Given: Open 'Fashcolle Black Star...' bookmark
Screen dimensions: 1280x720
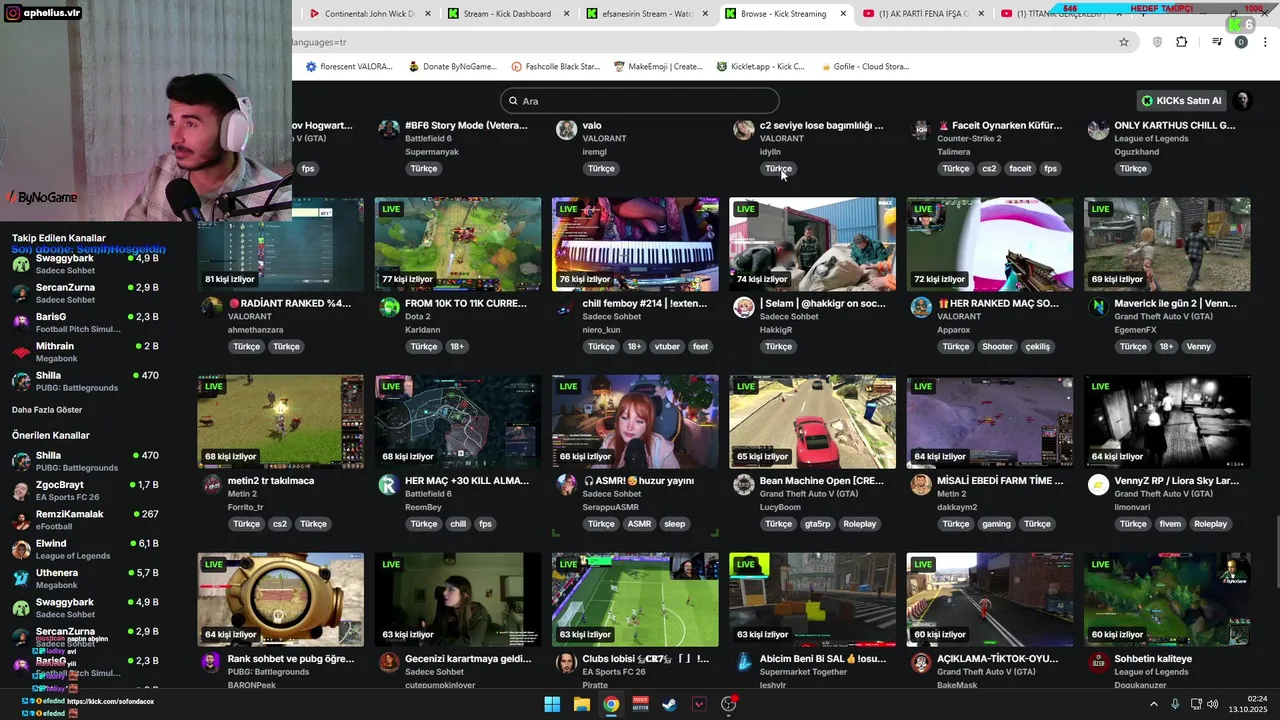Looking at the screenshot, I should (555, 67).
